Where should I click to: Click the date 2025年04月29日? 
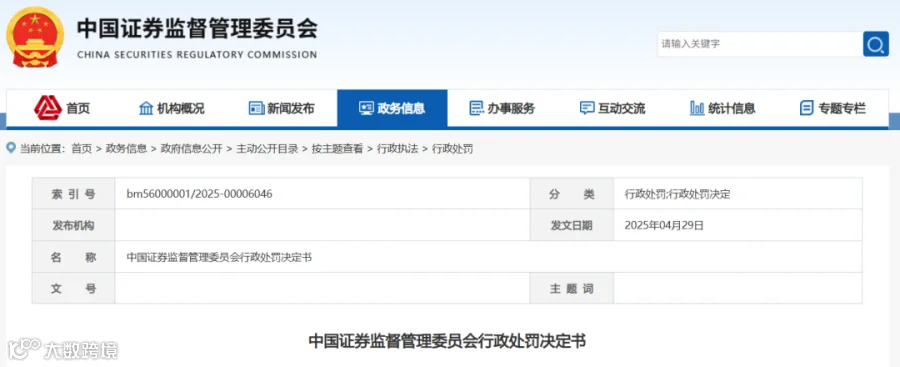coord(664,226)
